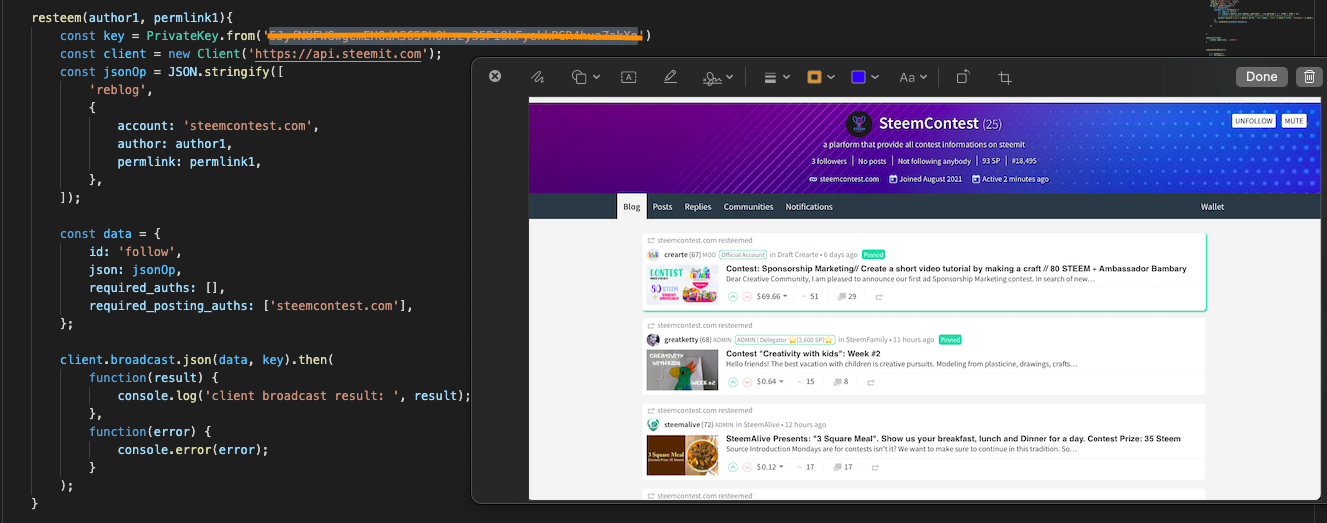Open the Wallet tab
The width and height of the screenshot is (1327, 523).
pyautogui.click(x=1212, y=207)
